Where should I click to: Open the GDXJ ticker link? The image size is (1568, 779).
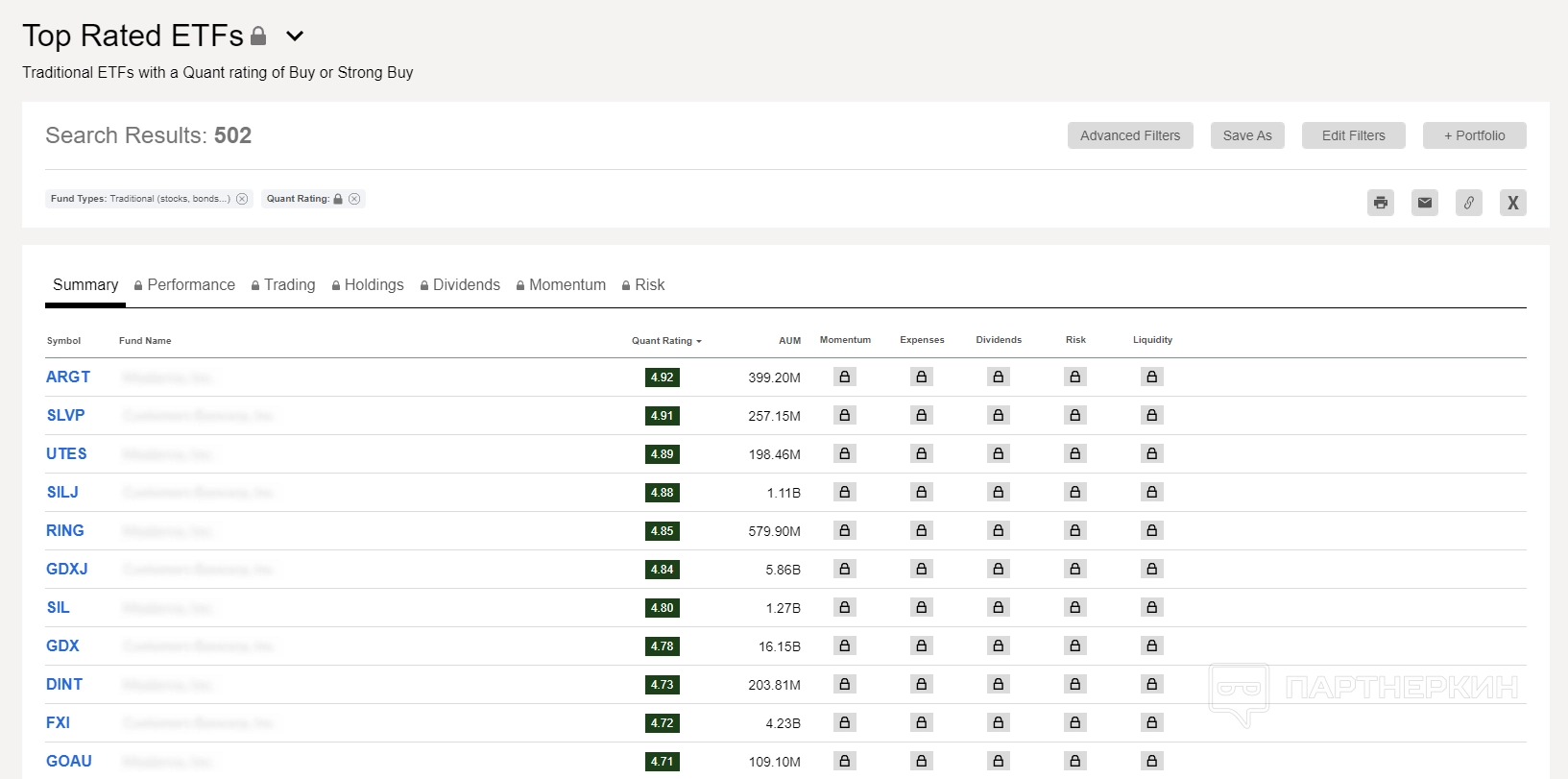[67, 570]
